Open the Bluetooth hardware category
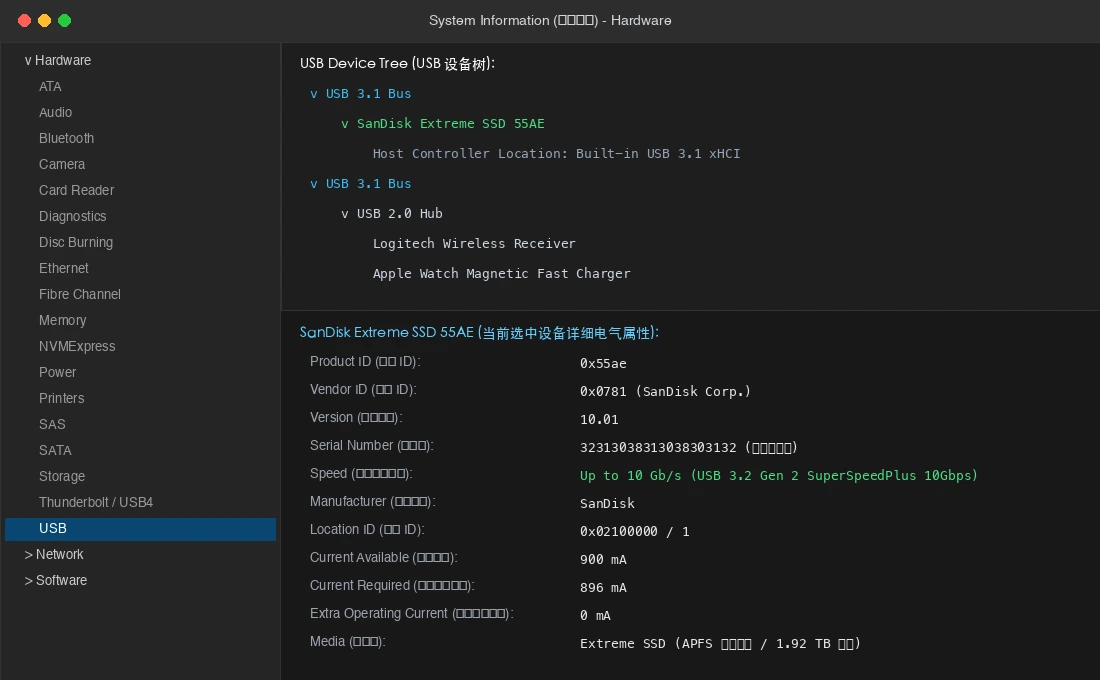Viewport: 1100px width, 680px height. (67, 138)
